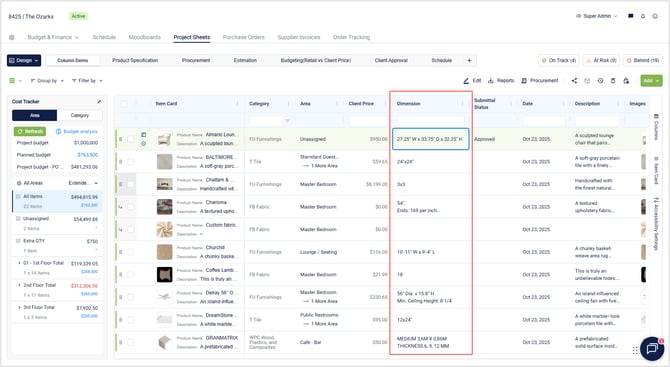Open the Procurement view tab

pyautogui.click(x=196, y=60)
